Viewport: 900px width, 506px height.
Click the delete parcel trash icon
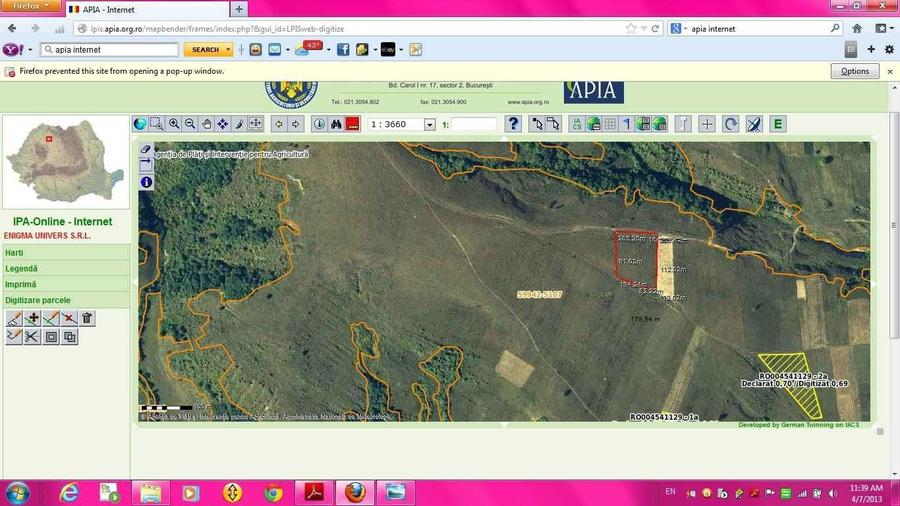pos(87,318)
